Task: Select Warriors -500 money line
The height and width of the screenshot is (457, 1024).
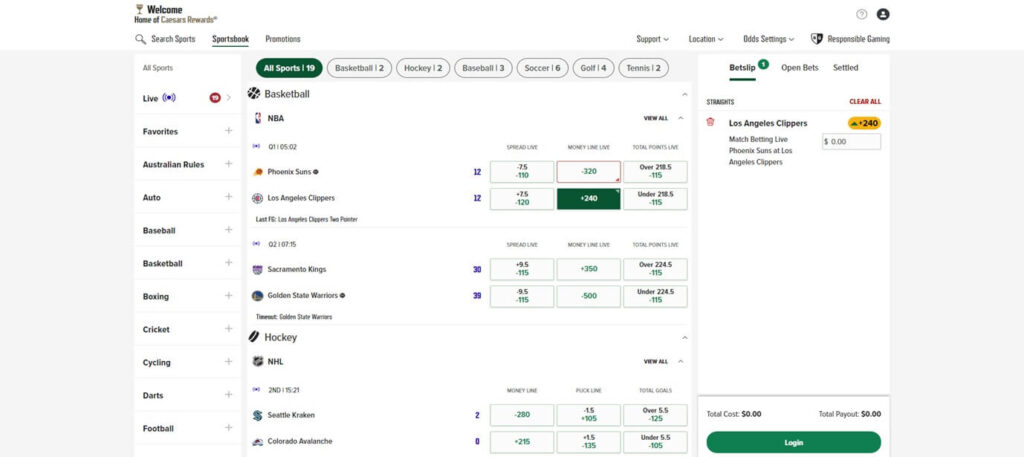Action: click(x=588, y=296)
